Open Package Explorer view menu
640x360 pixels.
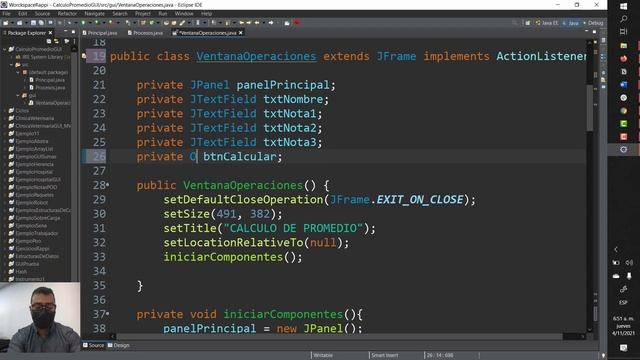click(74, 41)
